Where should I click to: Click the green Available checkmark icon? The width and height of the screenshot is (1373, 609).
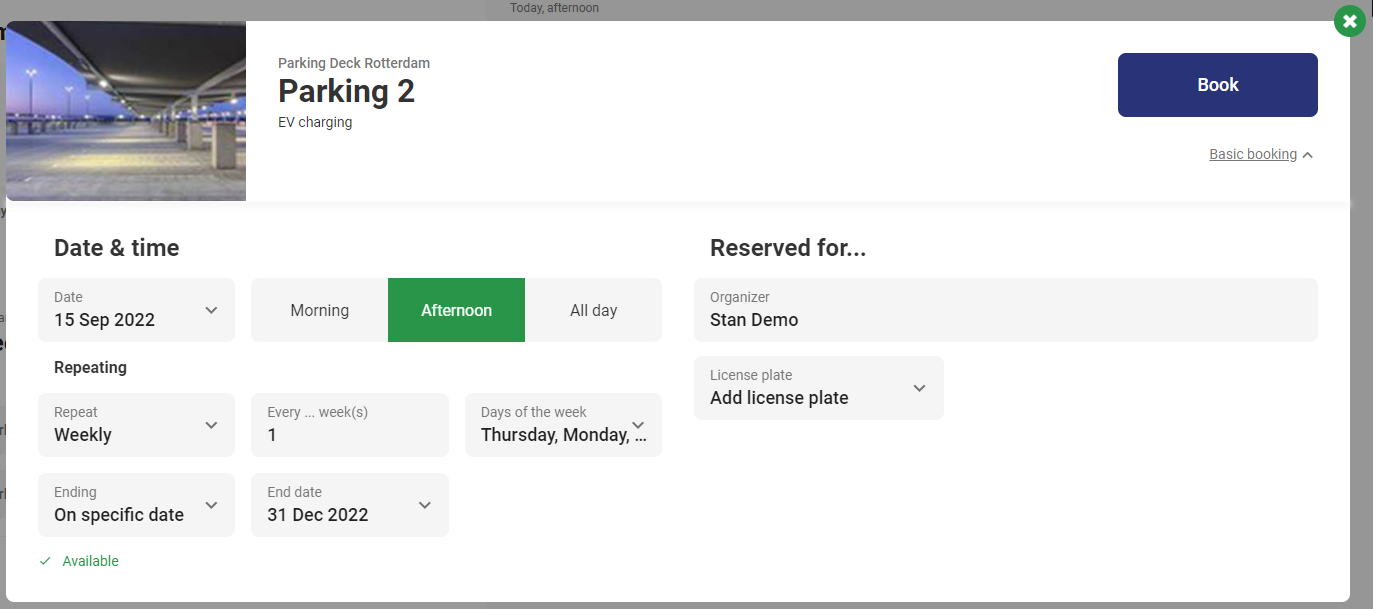tap(45, 561)
